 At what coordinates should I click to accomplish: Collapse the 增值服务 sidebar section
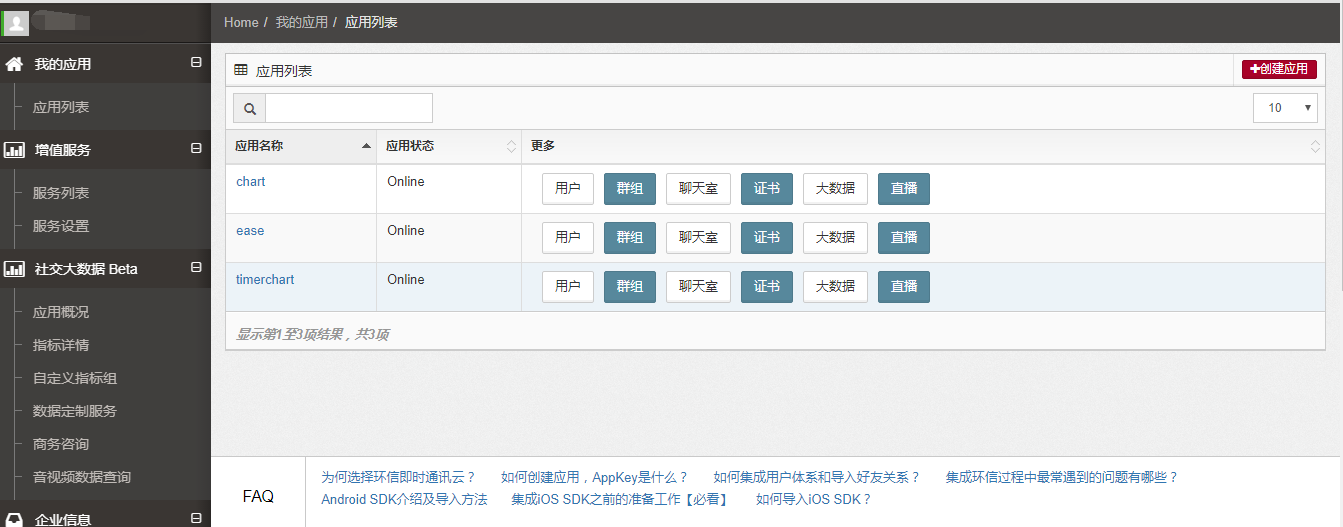[196, 149]
